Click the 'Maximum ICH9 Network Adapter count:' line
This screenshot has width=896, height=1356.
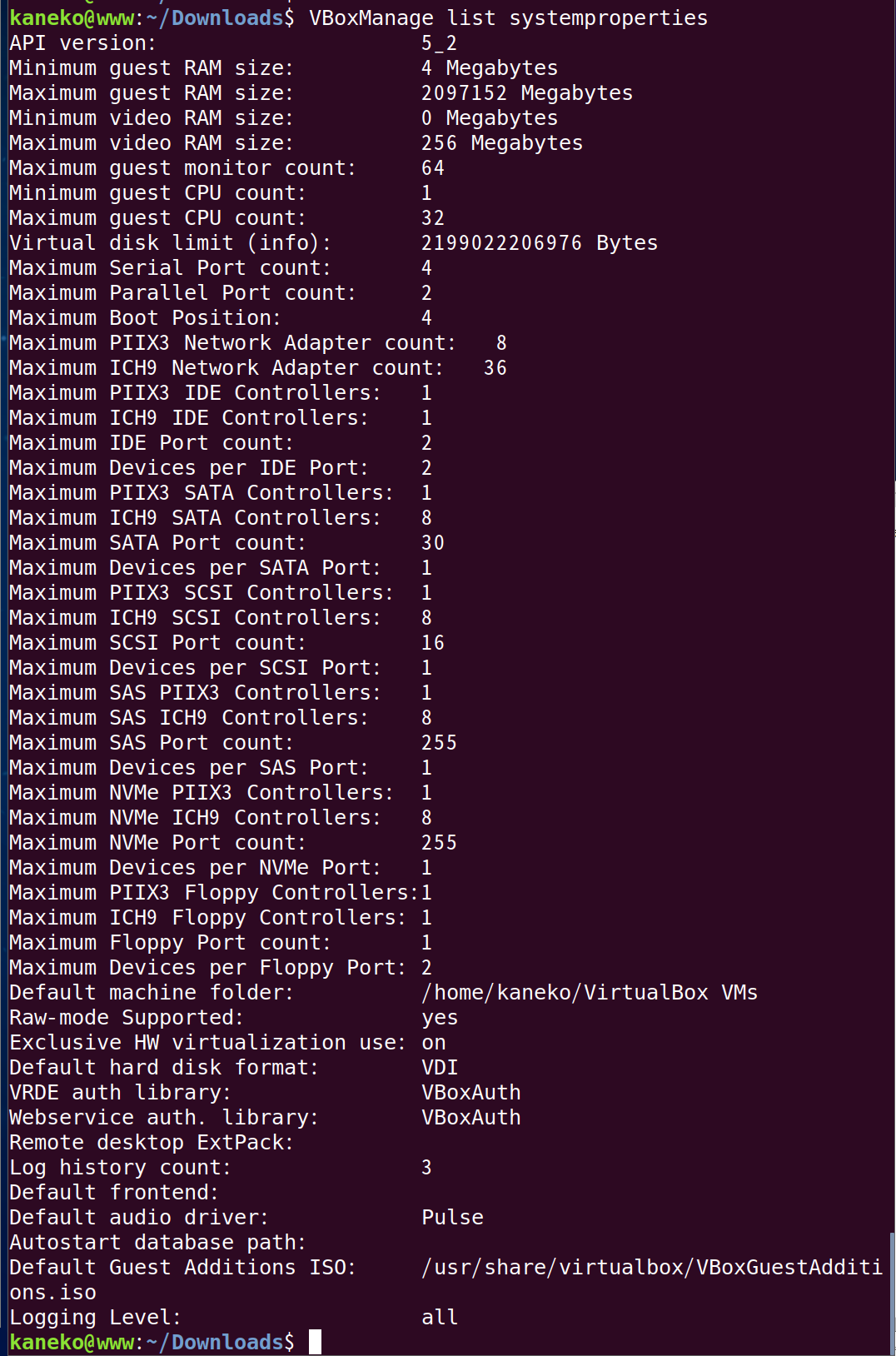pyautogui.click(x=258, y=367)
